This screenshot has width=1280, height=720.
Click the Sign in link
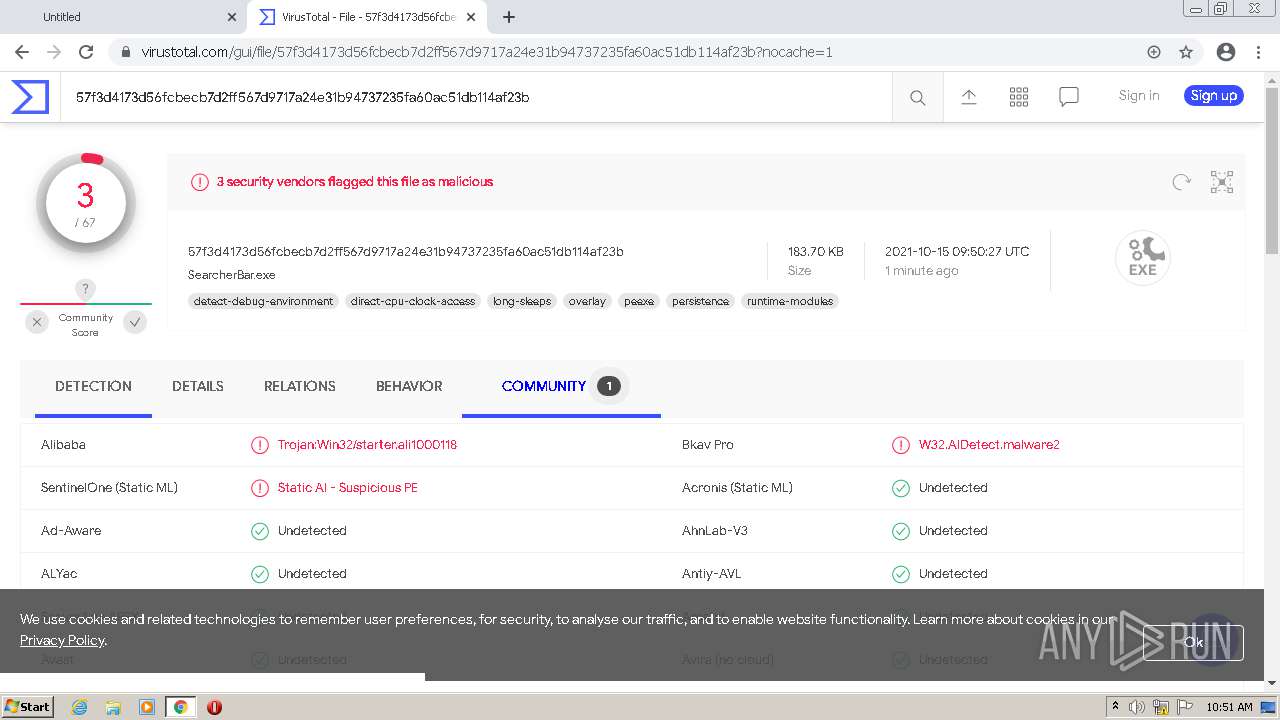(x=1139, y=96)
